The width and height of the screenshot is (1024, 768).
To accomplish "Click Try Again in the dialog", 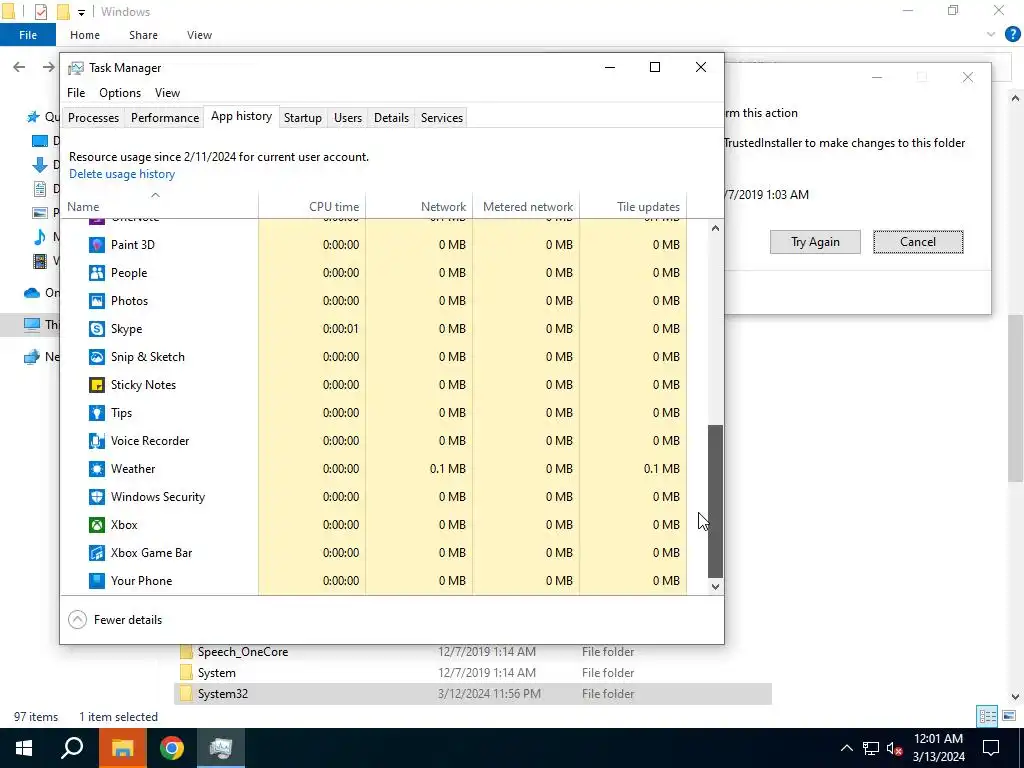I will [x=815, y=242].
